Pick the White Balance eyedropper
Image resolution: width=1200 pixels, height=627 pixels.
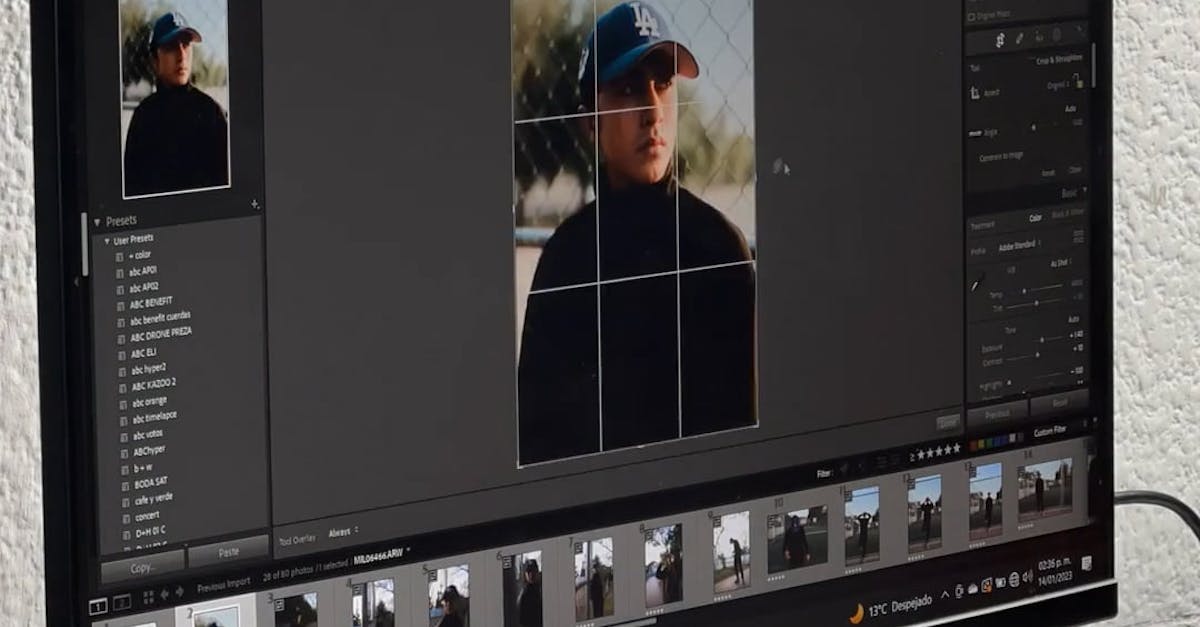(977, 282)
